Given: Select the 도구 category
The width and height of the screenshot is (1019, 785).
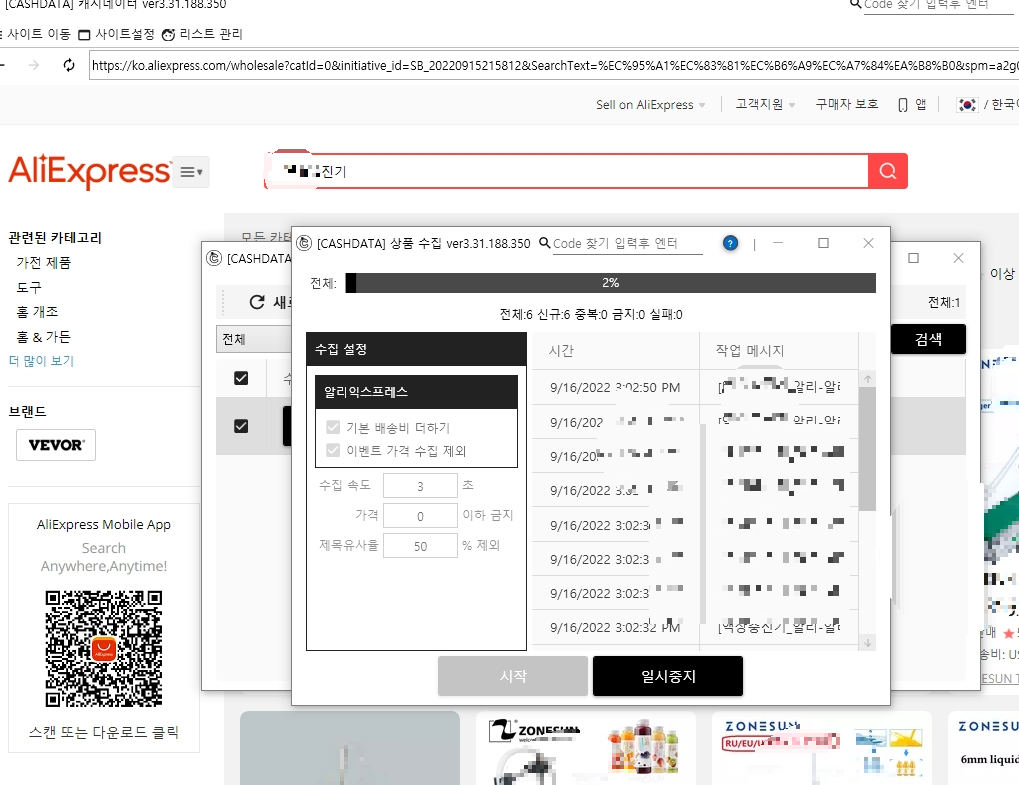Looking at the screenshot, I should pyautogui.click(x=29, y=287).
